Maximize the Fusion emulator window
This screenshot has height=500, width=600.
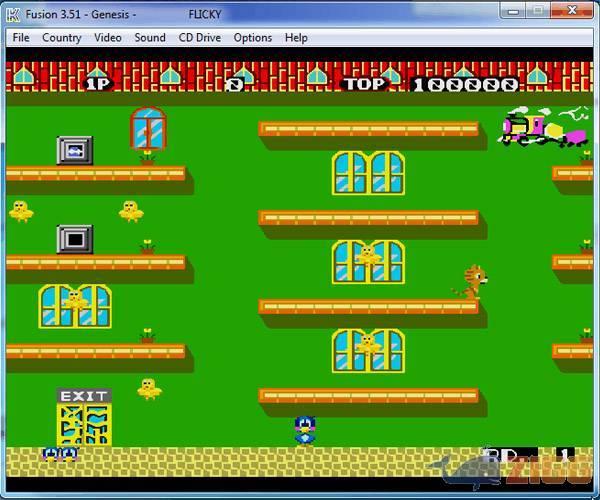point(541,10)
